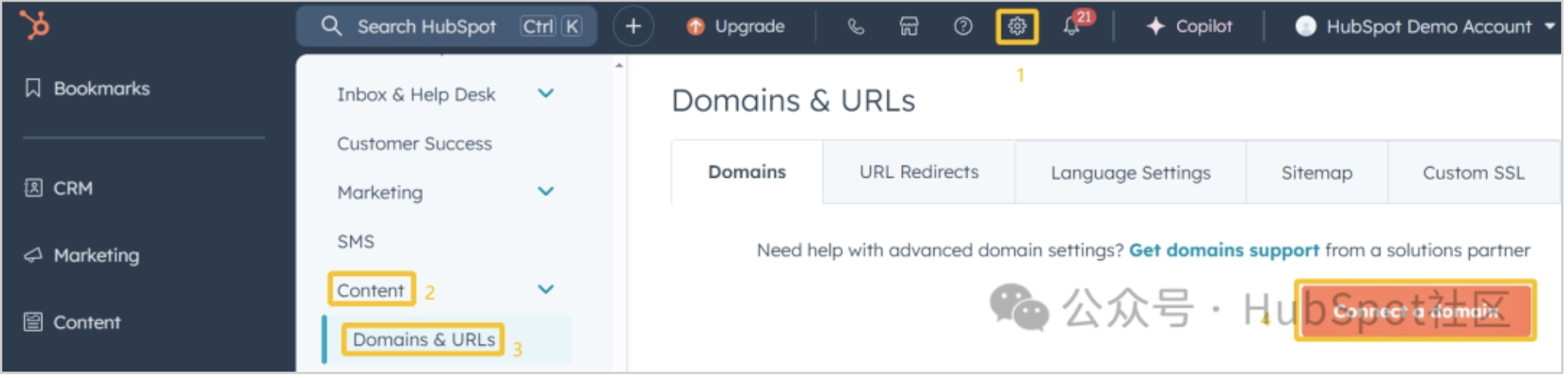The width and height of the screenshot is (1568, 378).
Task: Click the Connect a domain button
Action: [1415, 311]
